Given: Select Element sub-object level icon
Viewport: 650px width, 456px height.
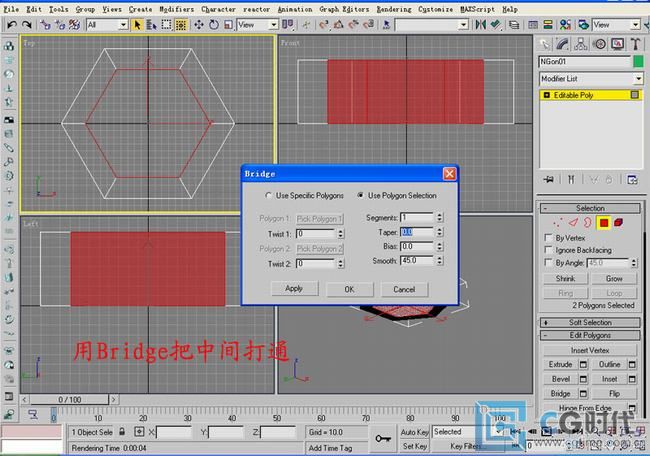Looking at the screenshot, I should pyautogui.click(x=618, y=223).
